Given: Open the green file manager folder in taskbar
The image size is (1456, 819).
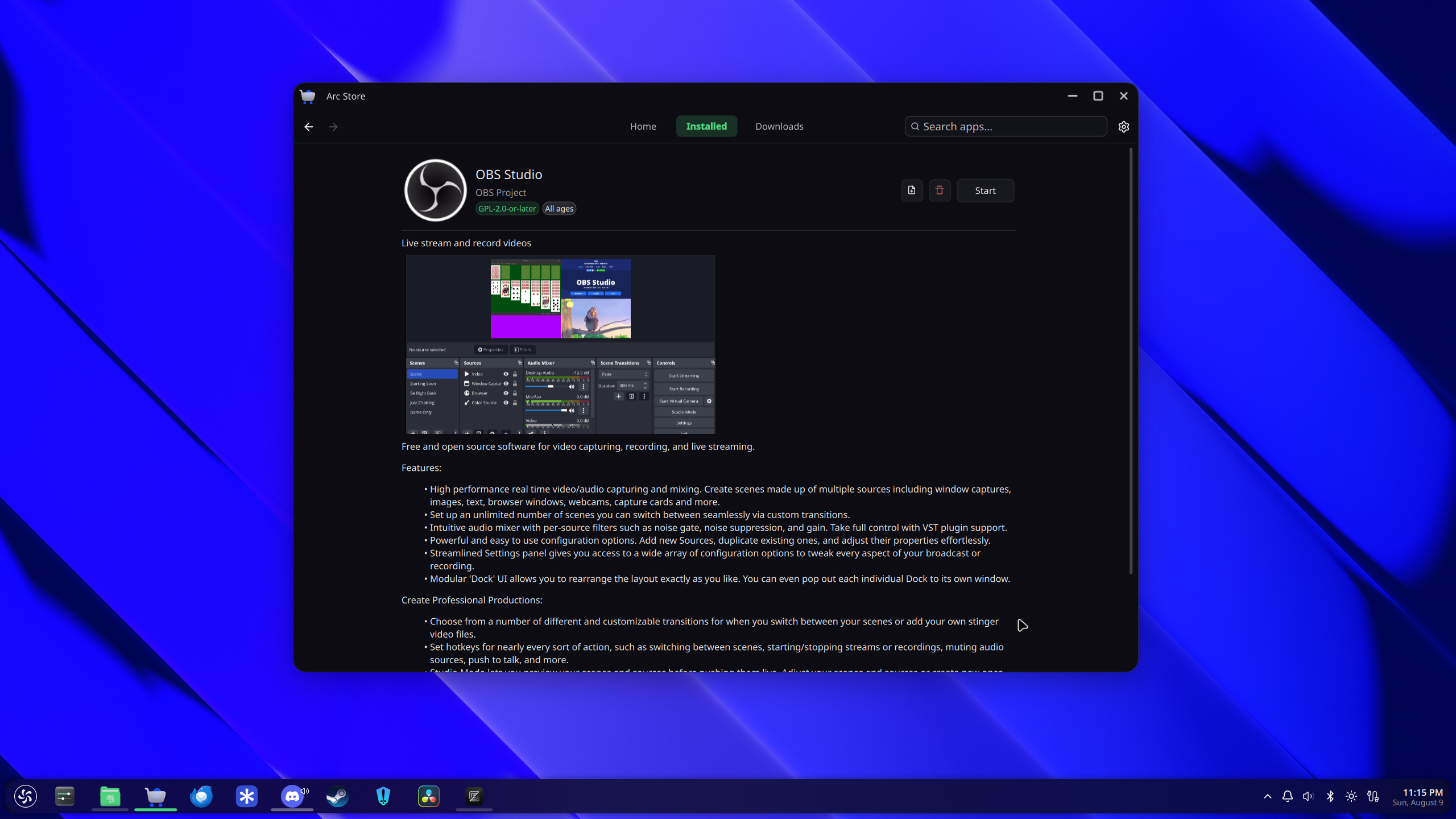Looking at the screenshot, I should (110, 796).
